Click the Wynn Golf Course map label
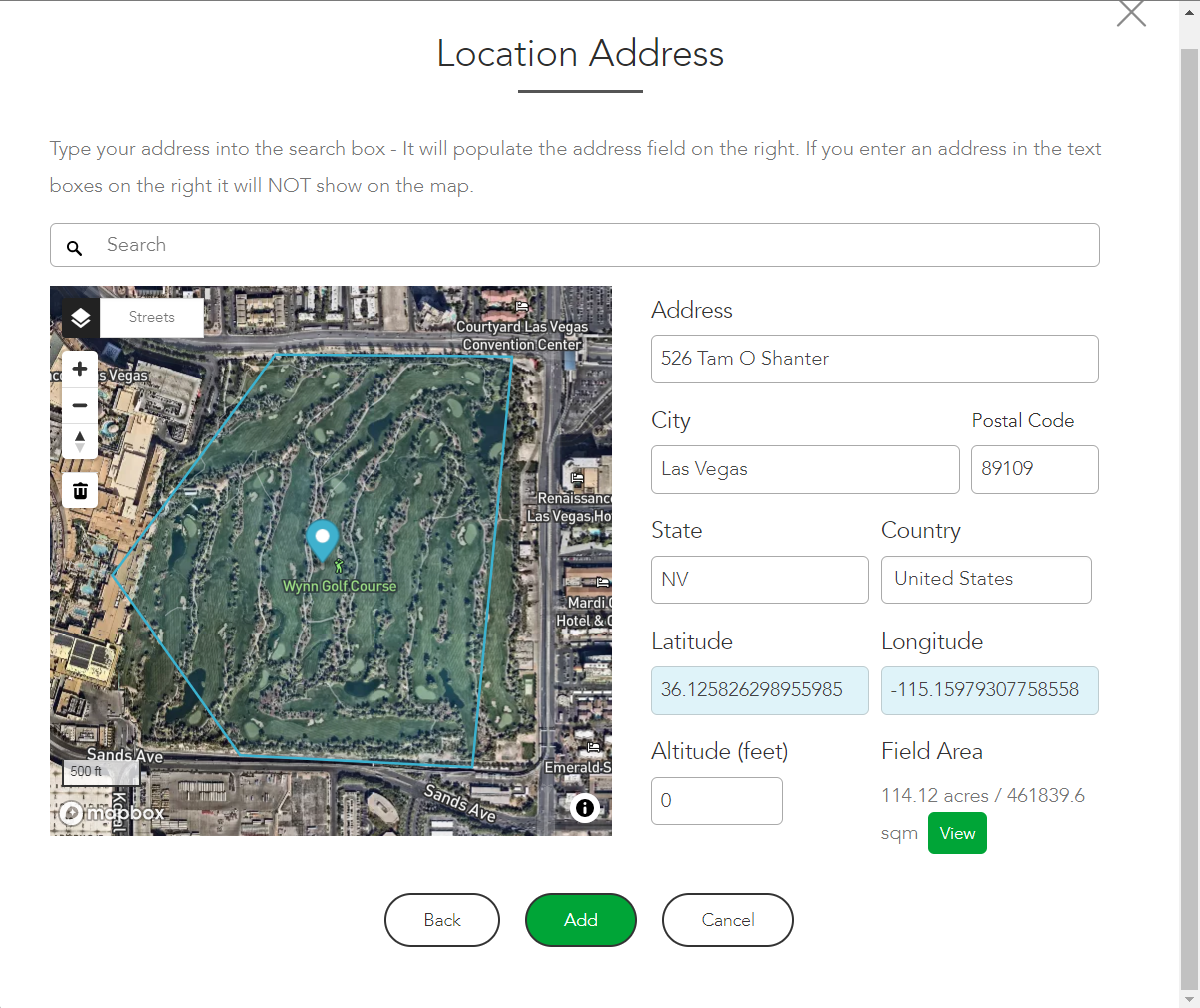 tap(340, 586)
